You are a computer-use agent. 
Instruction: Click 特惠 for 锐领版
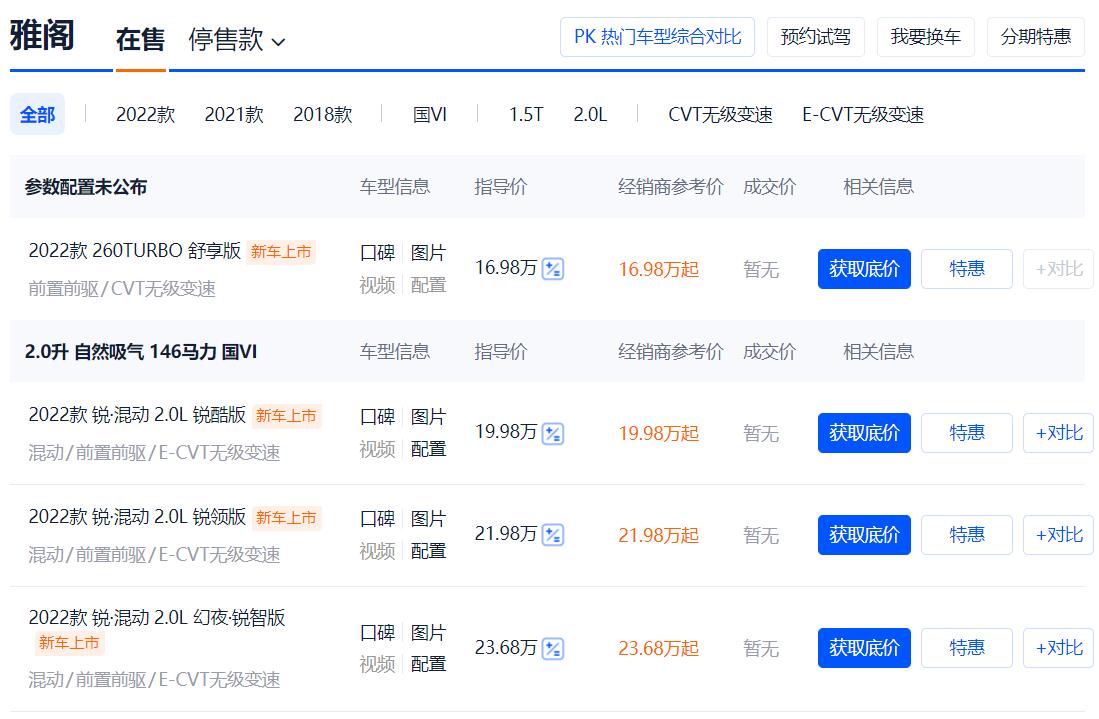click(x=967, y=535)
